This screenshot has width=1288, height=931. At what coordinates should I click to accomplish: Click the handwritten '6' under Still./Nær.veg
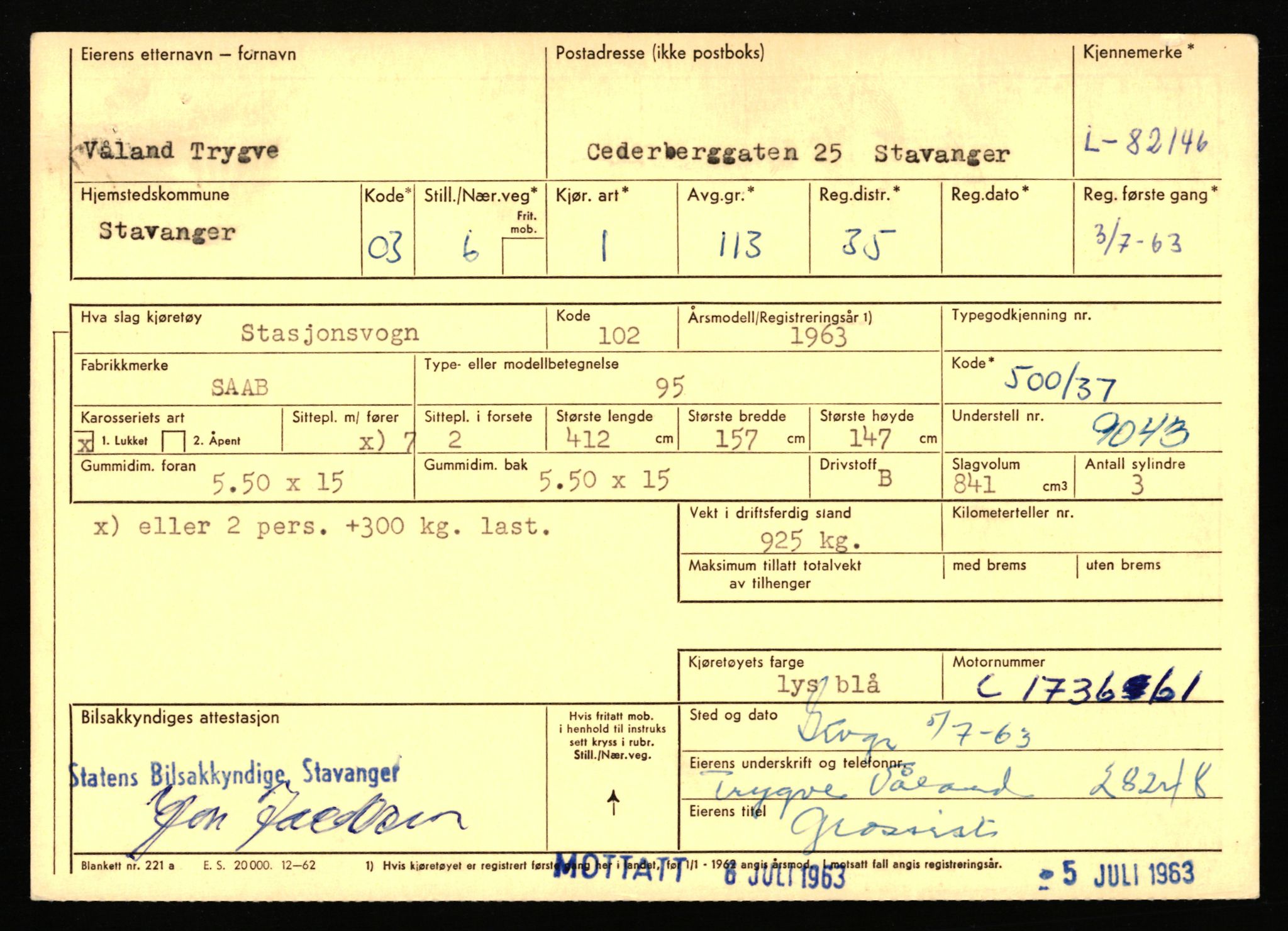pyautogui.click(x=469, y=247)
